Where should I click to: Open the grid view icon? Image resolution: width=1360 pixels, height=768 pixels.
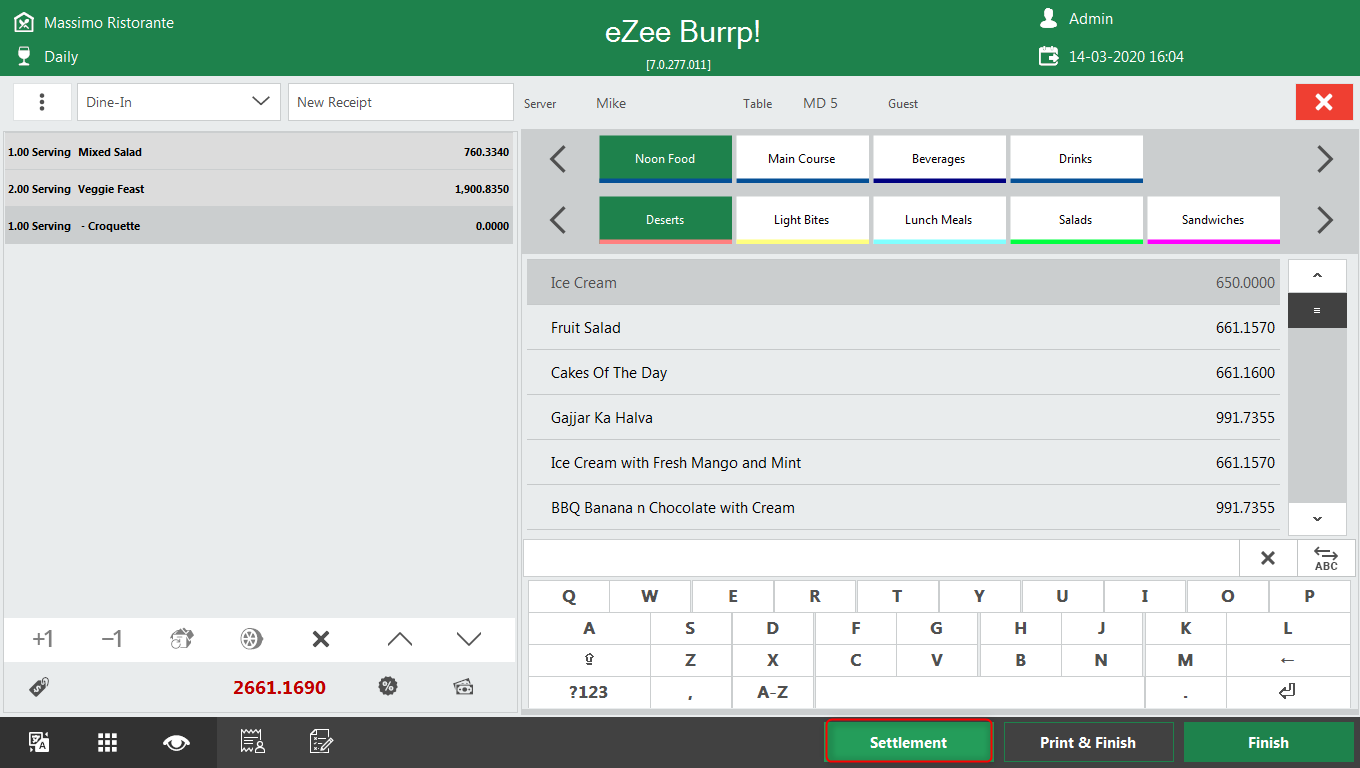click(x=108, y=742)
